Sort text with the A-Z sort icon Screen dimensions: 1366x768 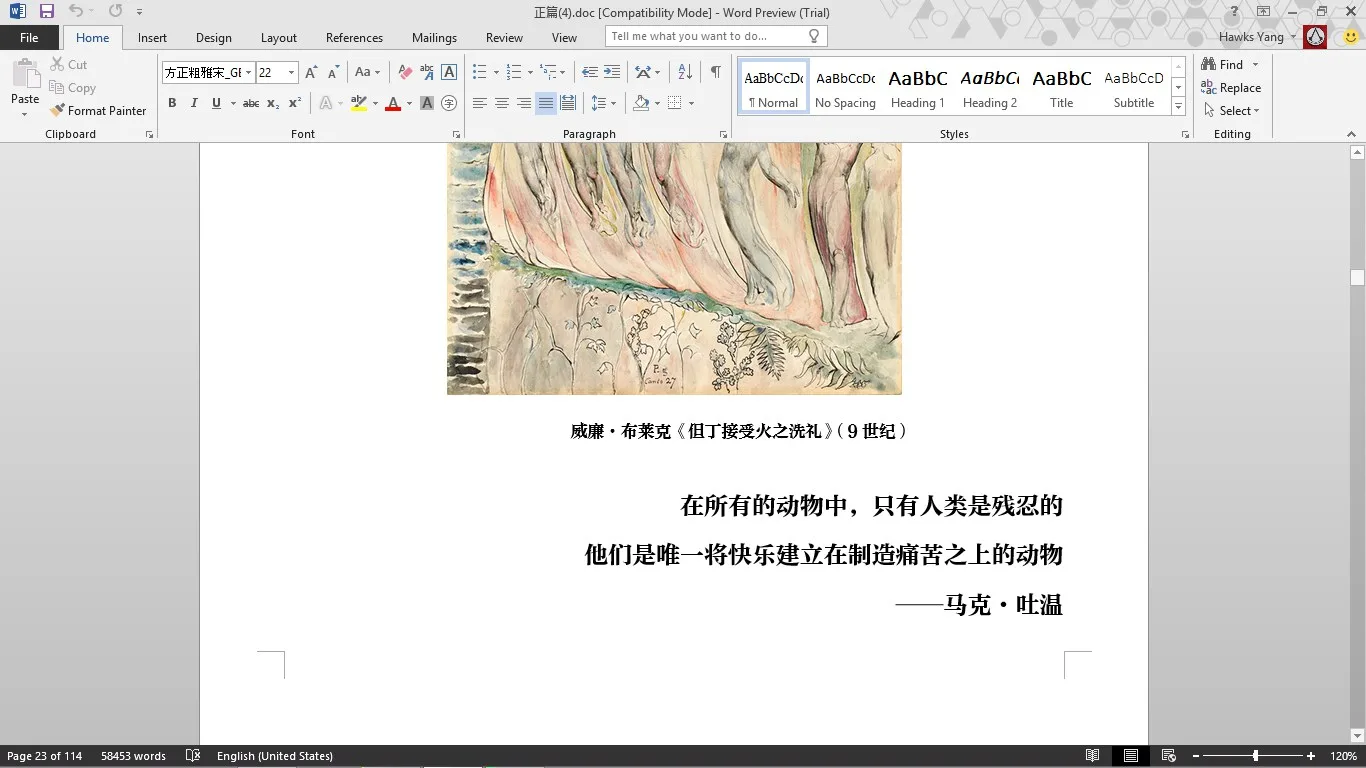click(685, 72)
